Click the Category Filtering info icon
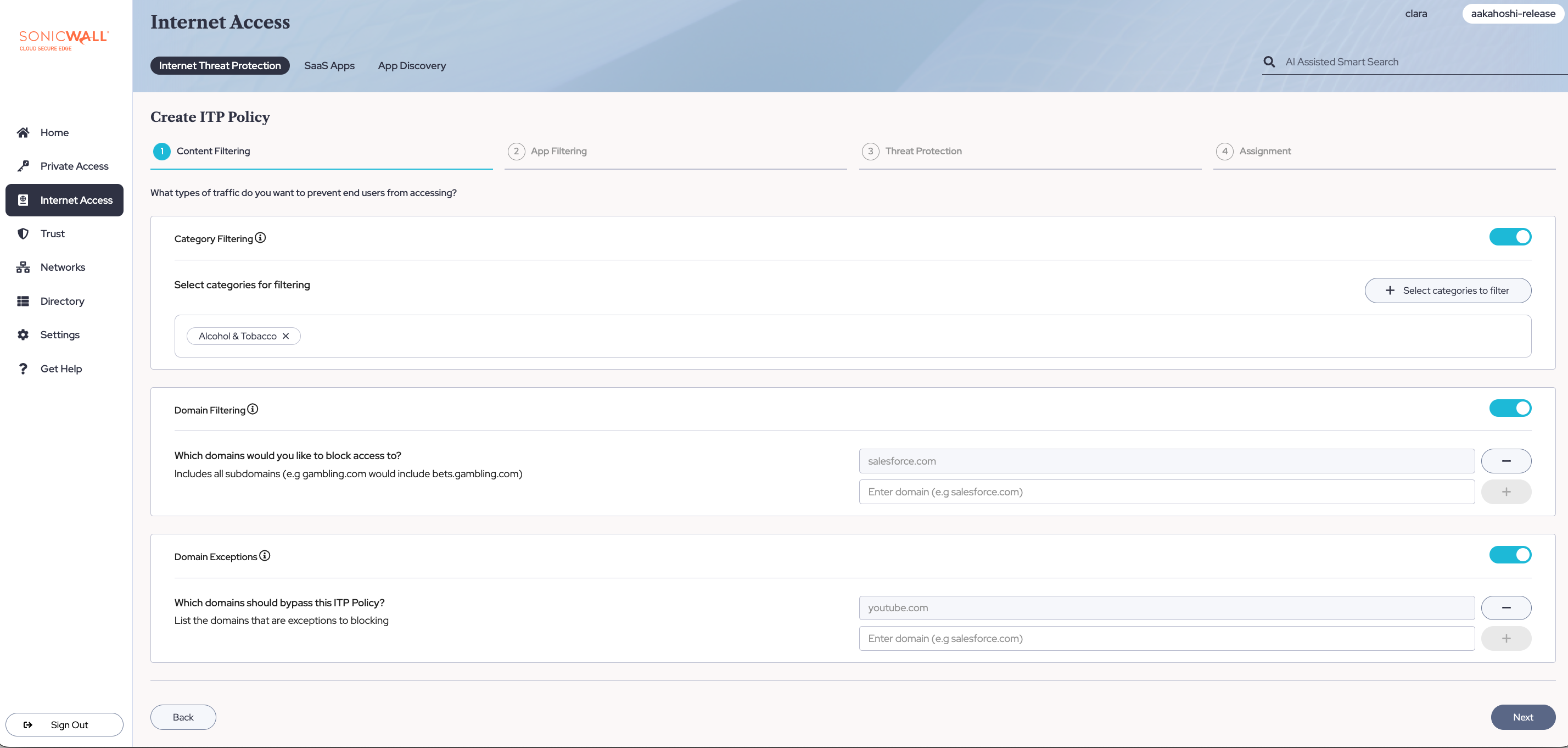The width and height of the screenshot is (1568, 748). (x=261, y=238)
